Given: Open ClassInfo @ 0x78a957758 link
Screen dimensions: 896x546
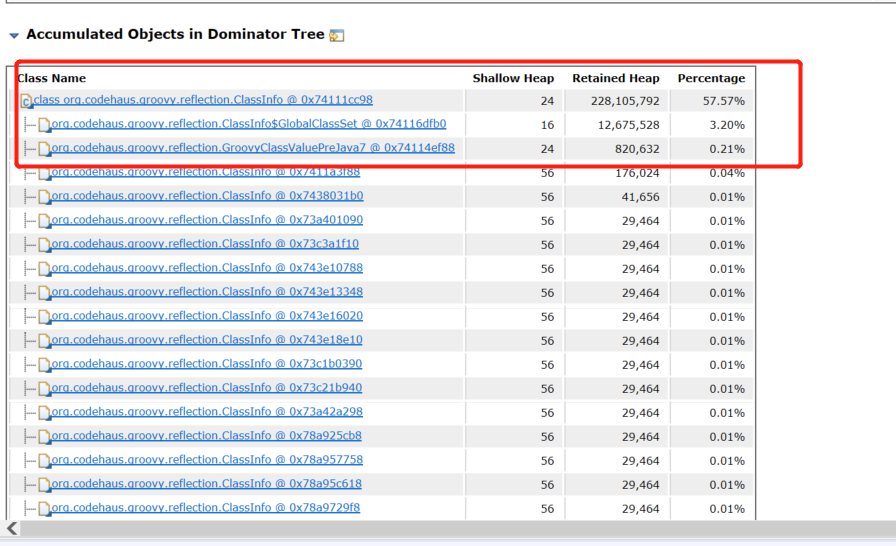Looking at the screenshot, I should pyautogui.click(x=207, y=460).
